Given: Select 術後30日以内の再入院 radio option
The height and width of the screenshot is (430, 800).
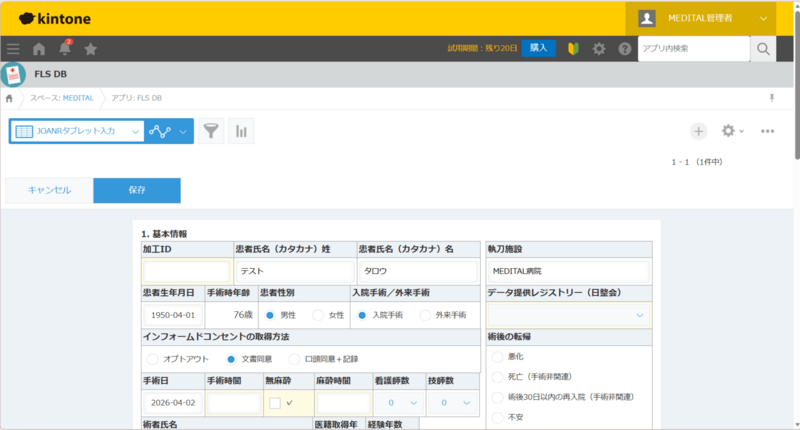Looking at the screenshot, I should pos(497,397).
